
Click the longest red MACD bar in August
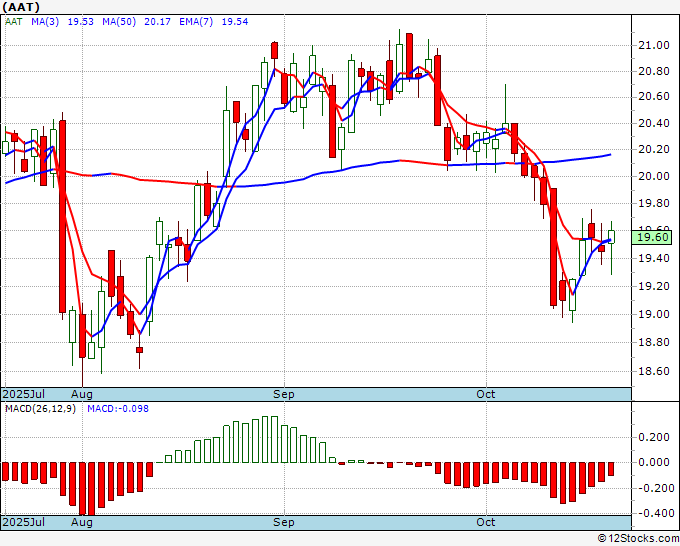92,489
